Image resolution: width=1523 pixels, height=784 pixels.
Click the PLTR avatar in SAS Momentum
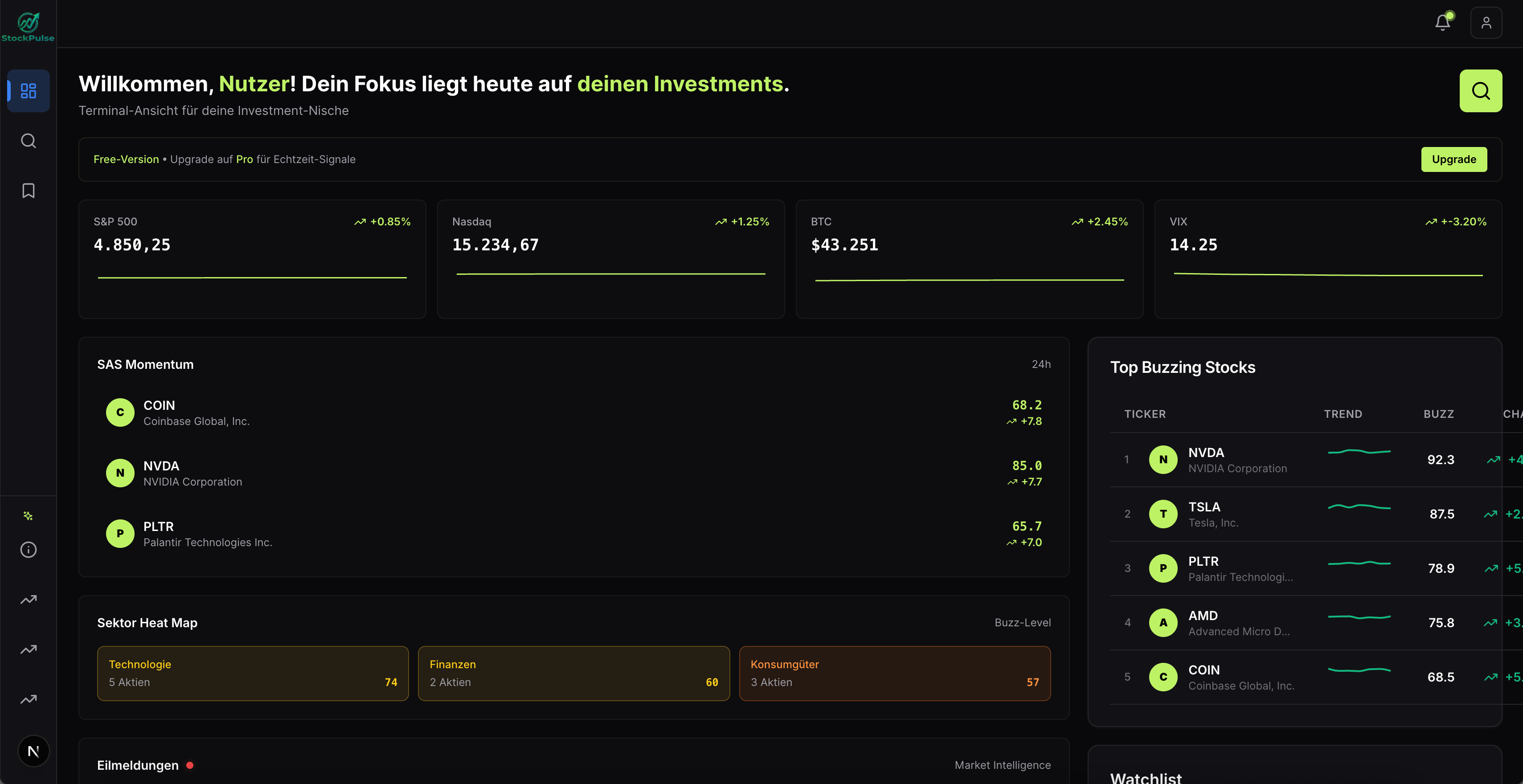click(x=120, y=533)
